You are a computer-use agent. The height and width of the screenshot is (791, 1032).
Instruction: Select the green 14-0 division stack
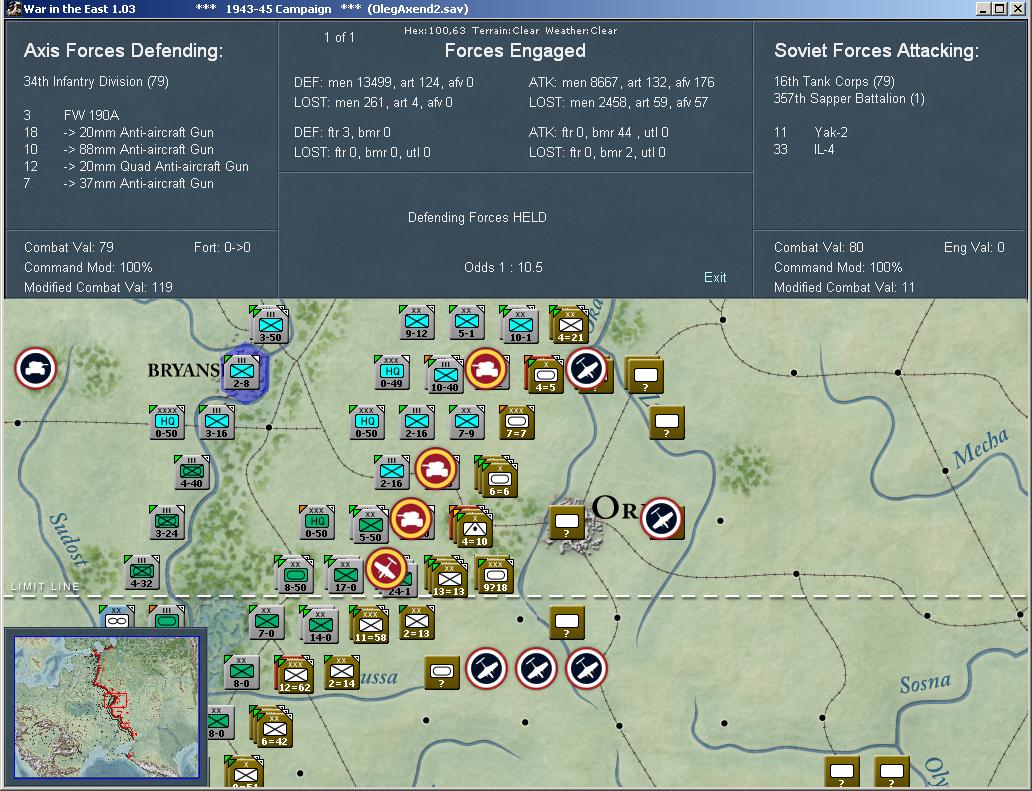[x=319, y=625]
